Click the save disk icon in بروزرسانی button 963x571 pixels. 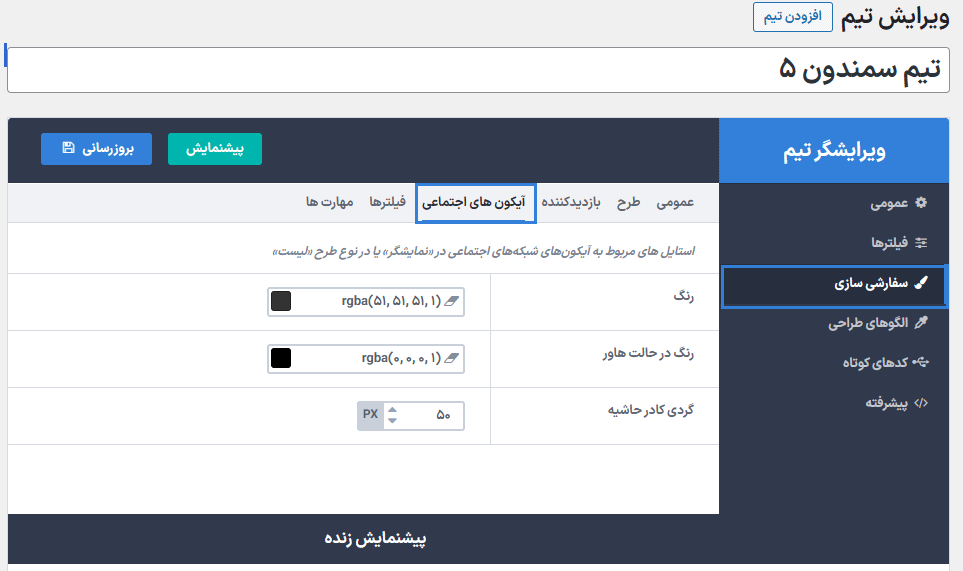68,148
